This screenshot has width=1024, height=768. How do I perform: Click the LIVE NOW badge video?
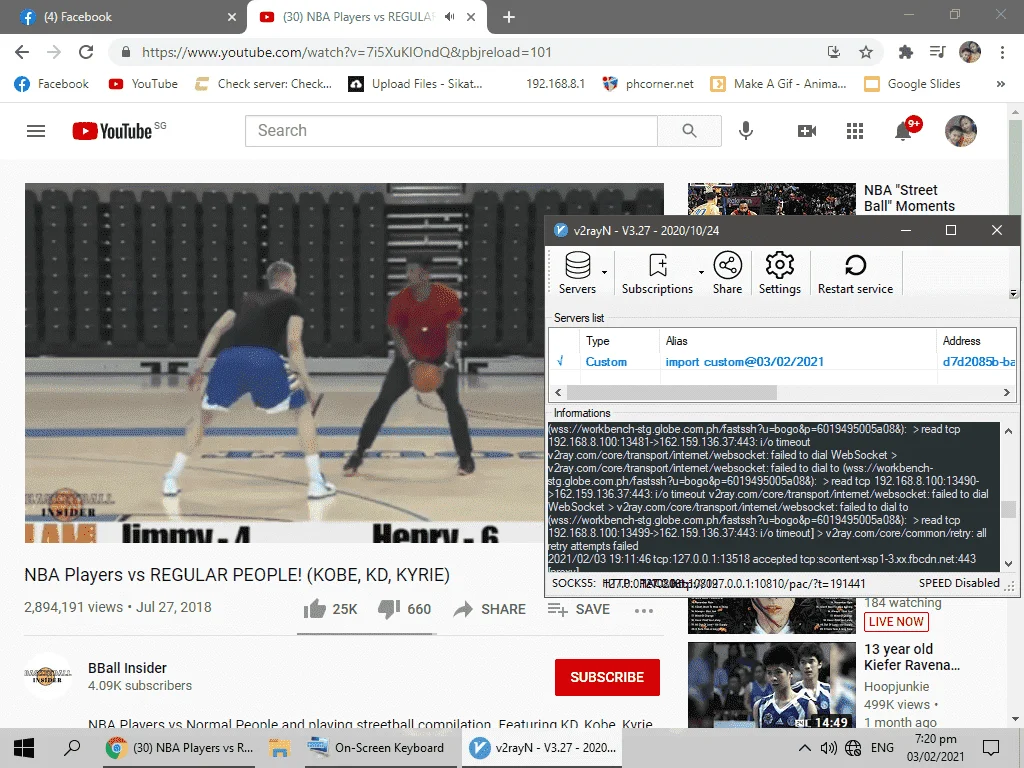tap(896, 622)
